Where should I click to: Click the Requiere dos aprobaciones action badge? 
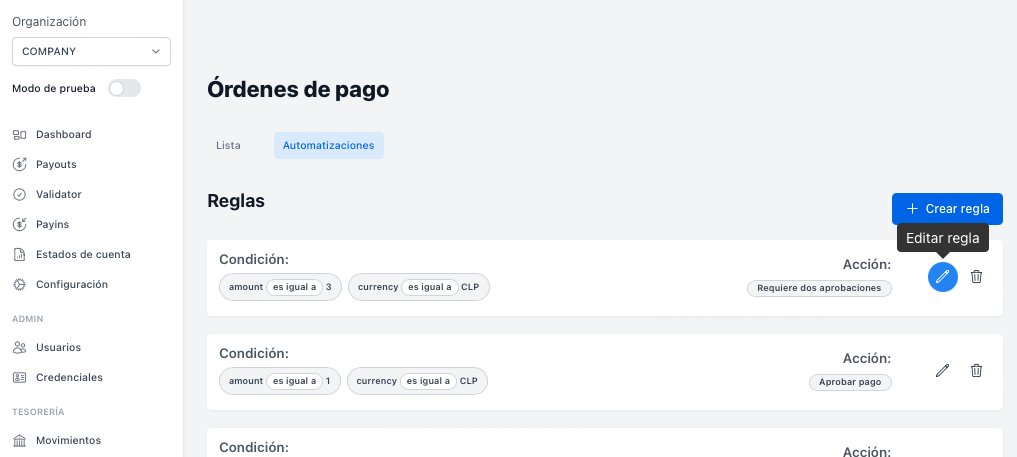[x=819, y=288]
